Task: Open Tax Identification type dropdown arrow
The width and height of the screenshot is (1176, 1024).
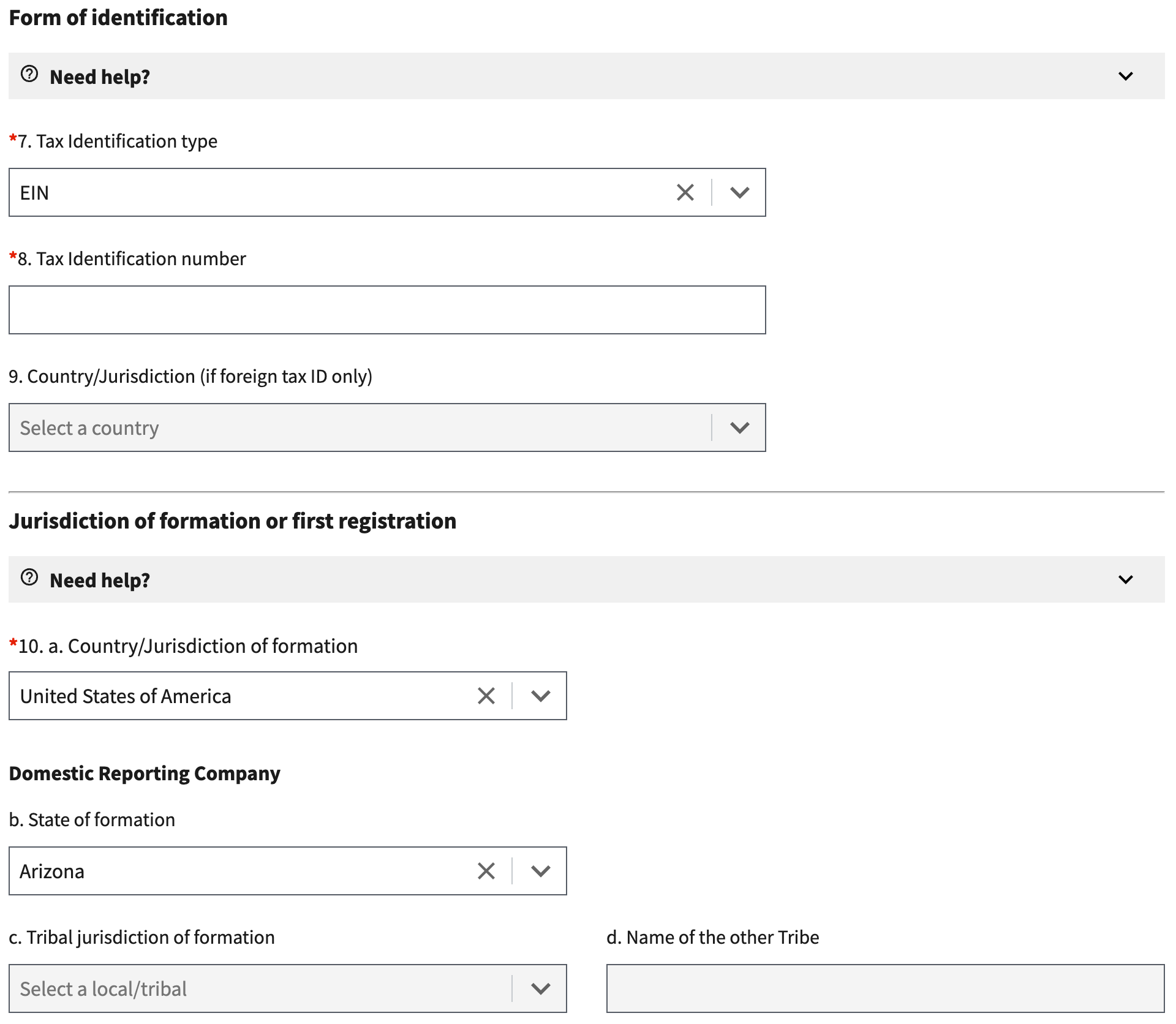Action: click(x=739, y=192)
